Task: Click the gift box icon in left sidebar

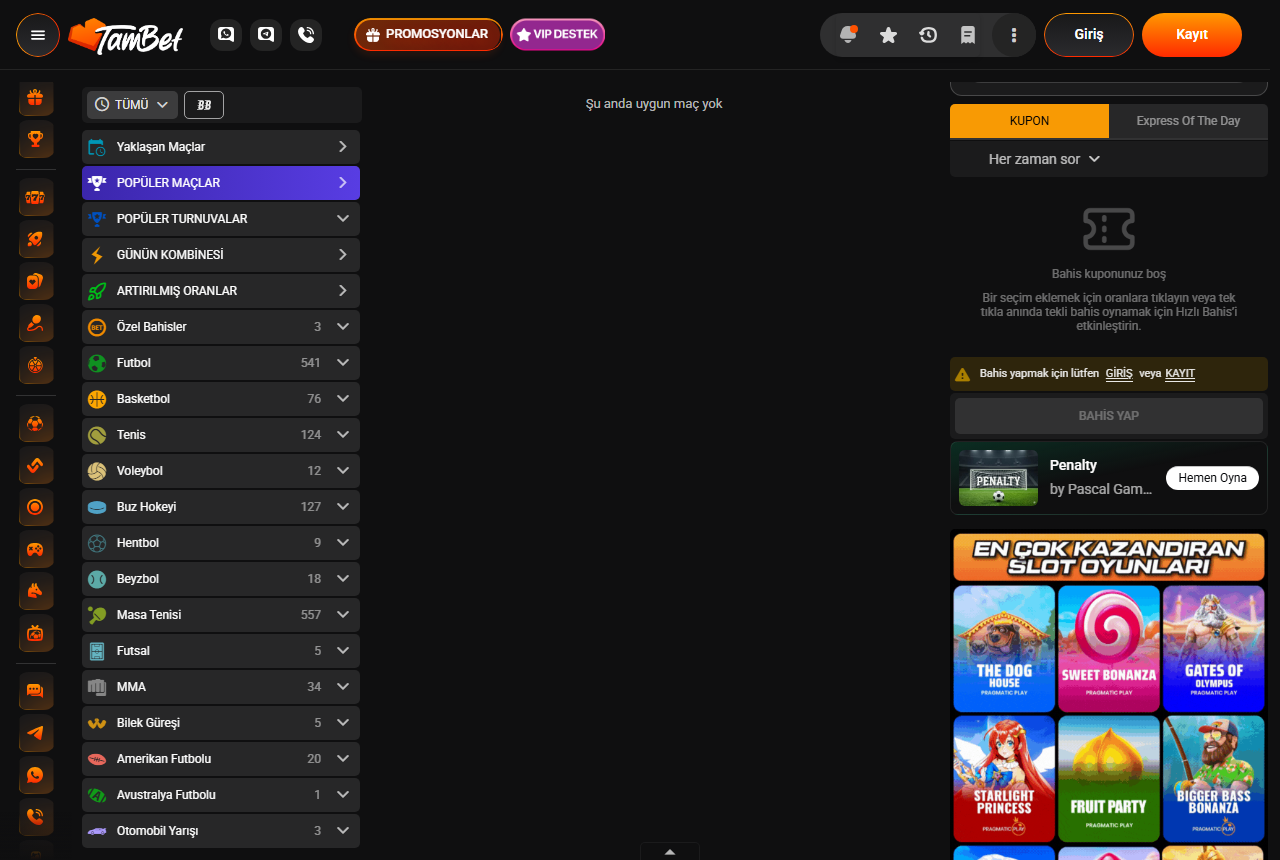Action: tap(36, 98)
